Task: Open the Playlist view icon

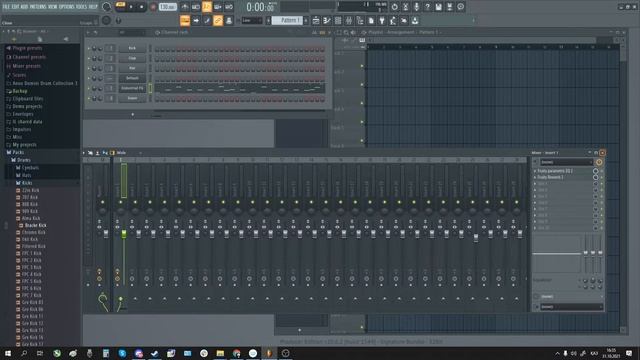Action: point(316,20)
